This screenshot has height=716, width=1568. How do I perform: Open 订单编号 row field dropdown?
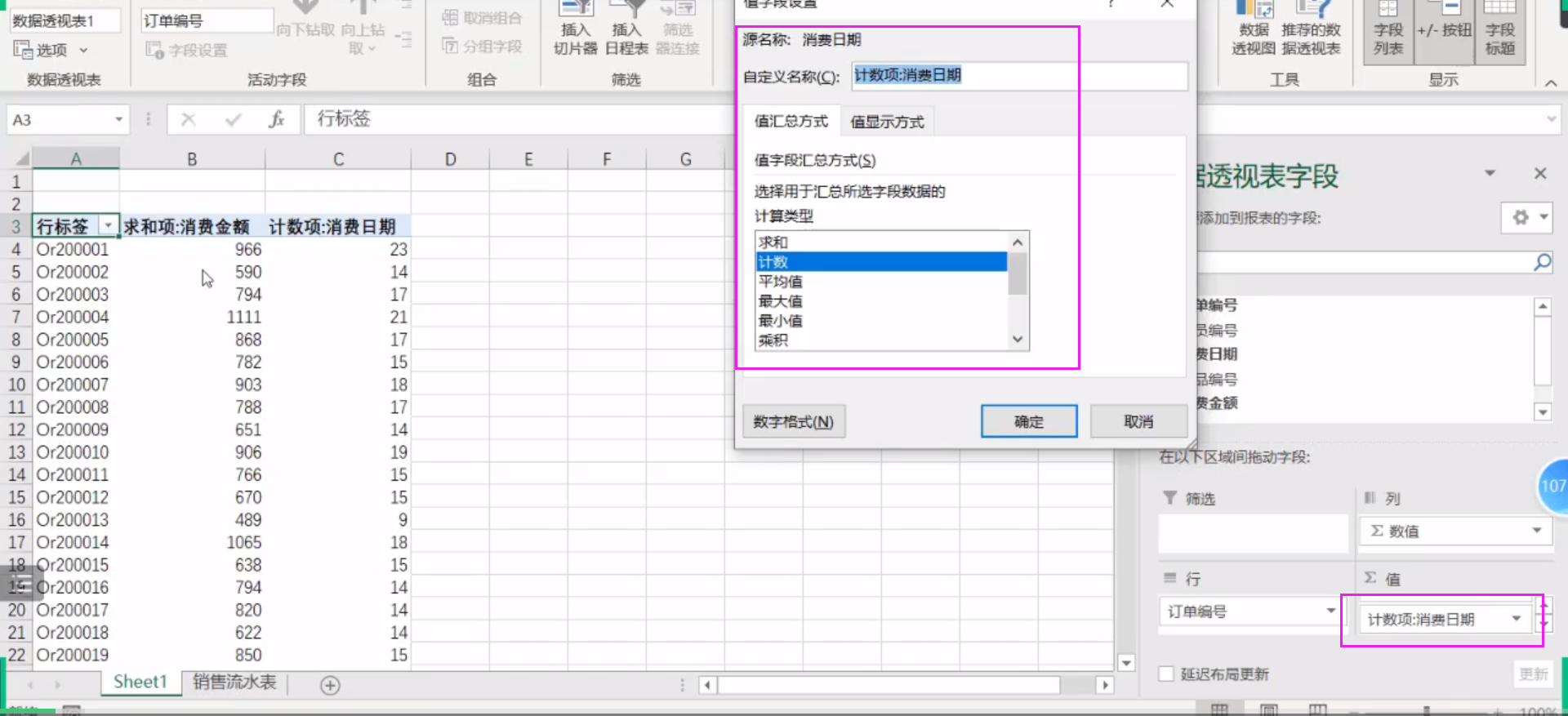click(1330, 611)
